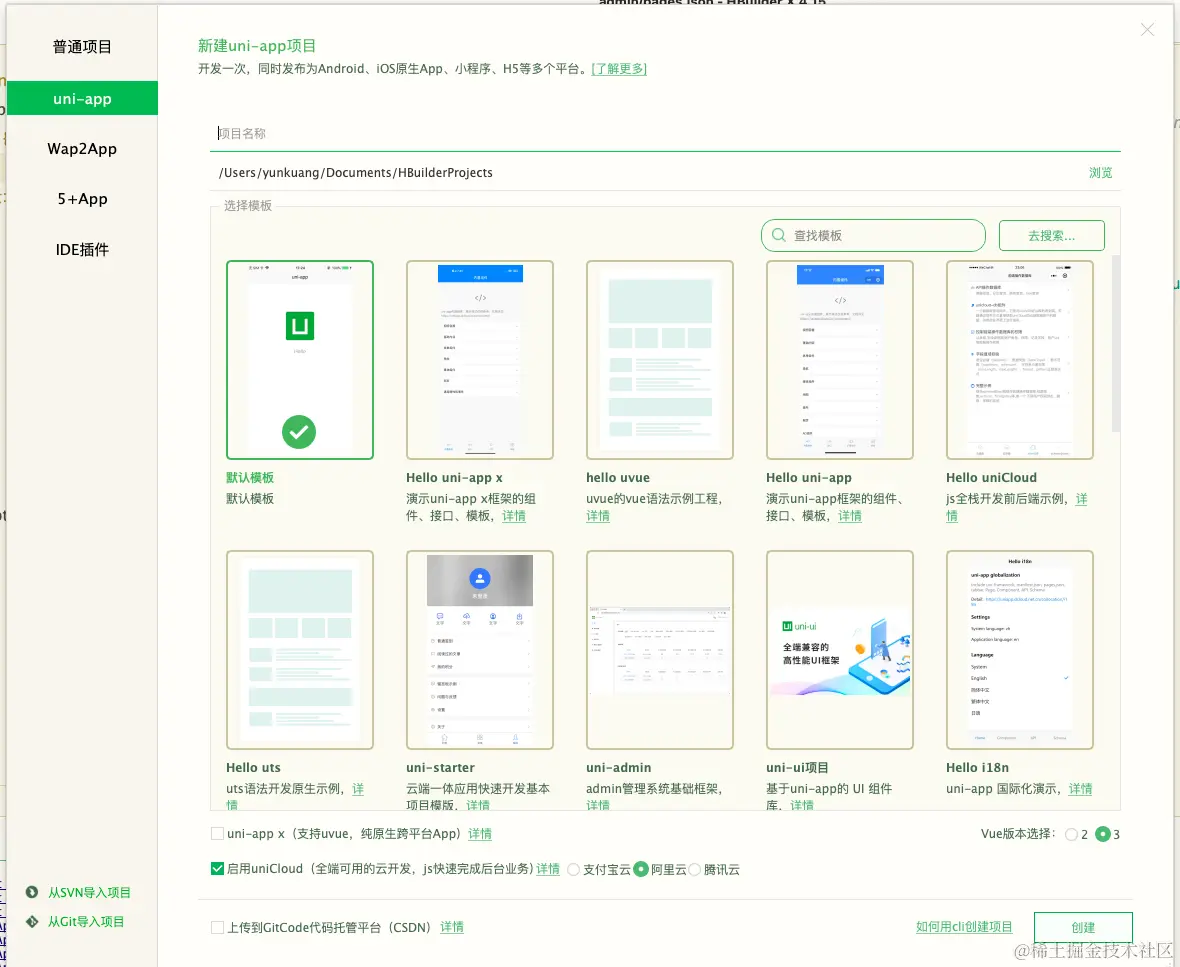Choose 腾讯云 radio button
The width and height of the screenshot is (1180, 967).
[x=694, y=870]
